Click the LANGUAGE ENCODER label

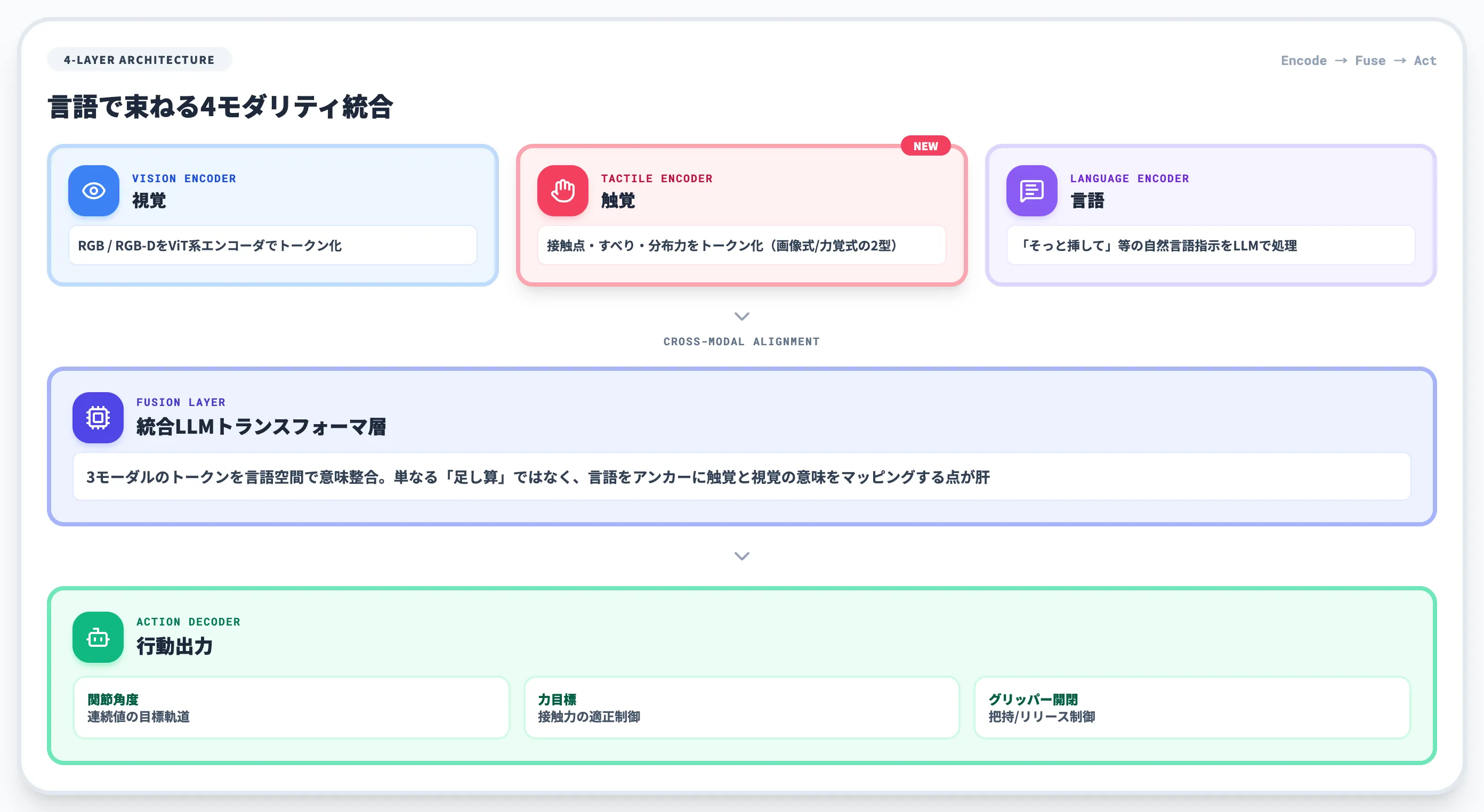[1130, 178]
